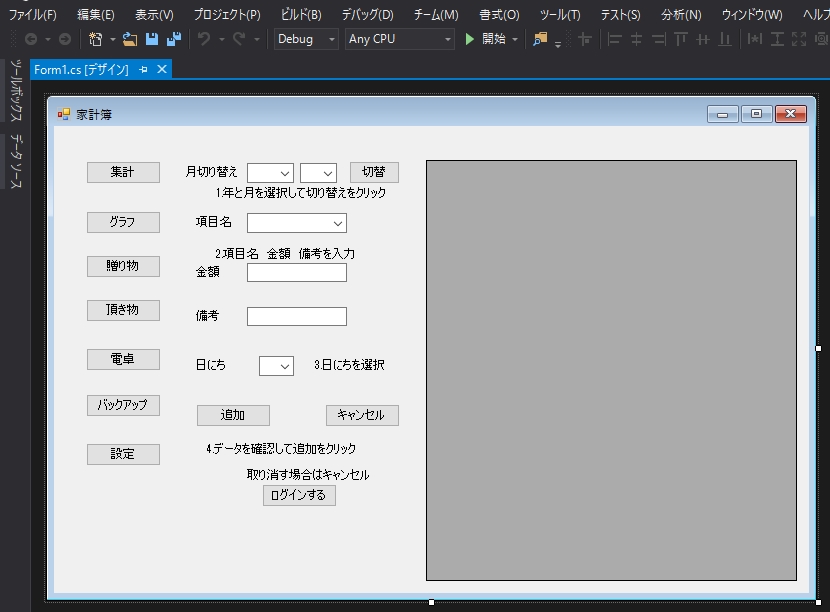Viewport: 830px width, 612px height.
Task: Open the データソース side panel tab
Action: 16,161
